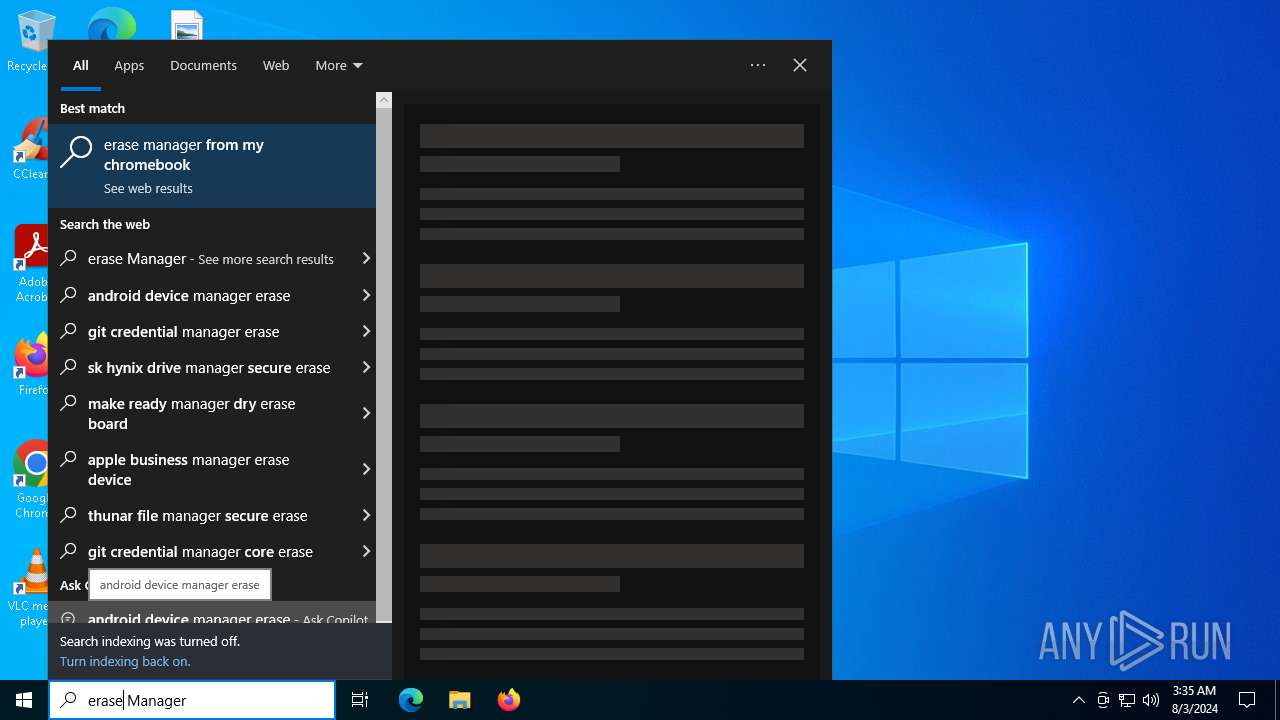Click Turn indexing back on link
This screenshot has height=720, width=1280.
coord(125,661)
